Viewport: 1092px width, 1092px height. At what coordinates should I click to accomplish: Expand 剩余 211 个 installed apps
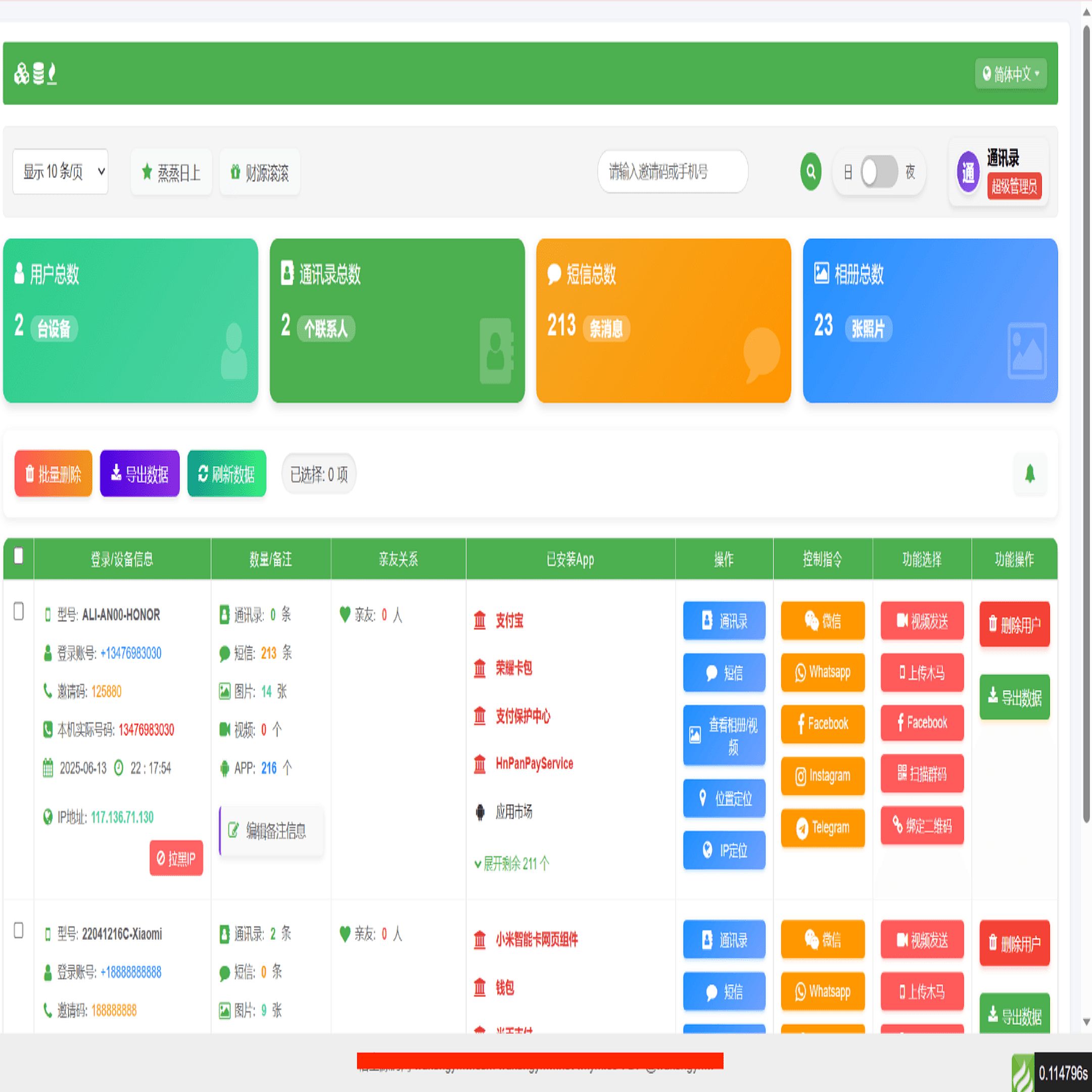click(x=510, y=864)
